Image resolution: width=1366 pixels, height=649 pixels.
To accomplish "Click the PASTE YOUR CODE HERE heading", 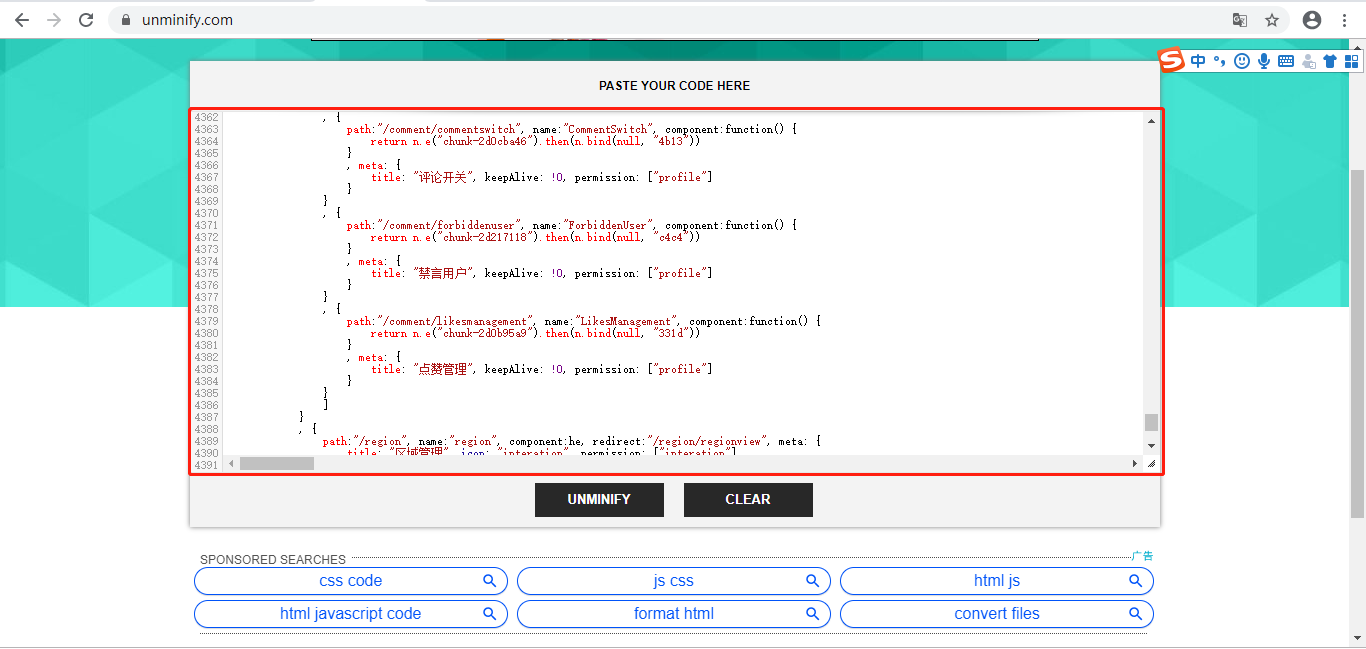I will (674, 86).
